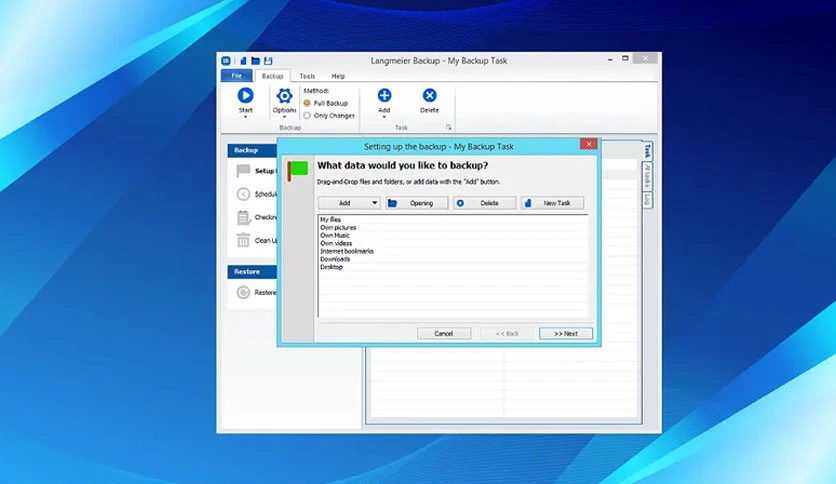Open the Options gear icon in ribbon

point(284,96)
